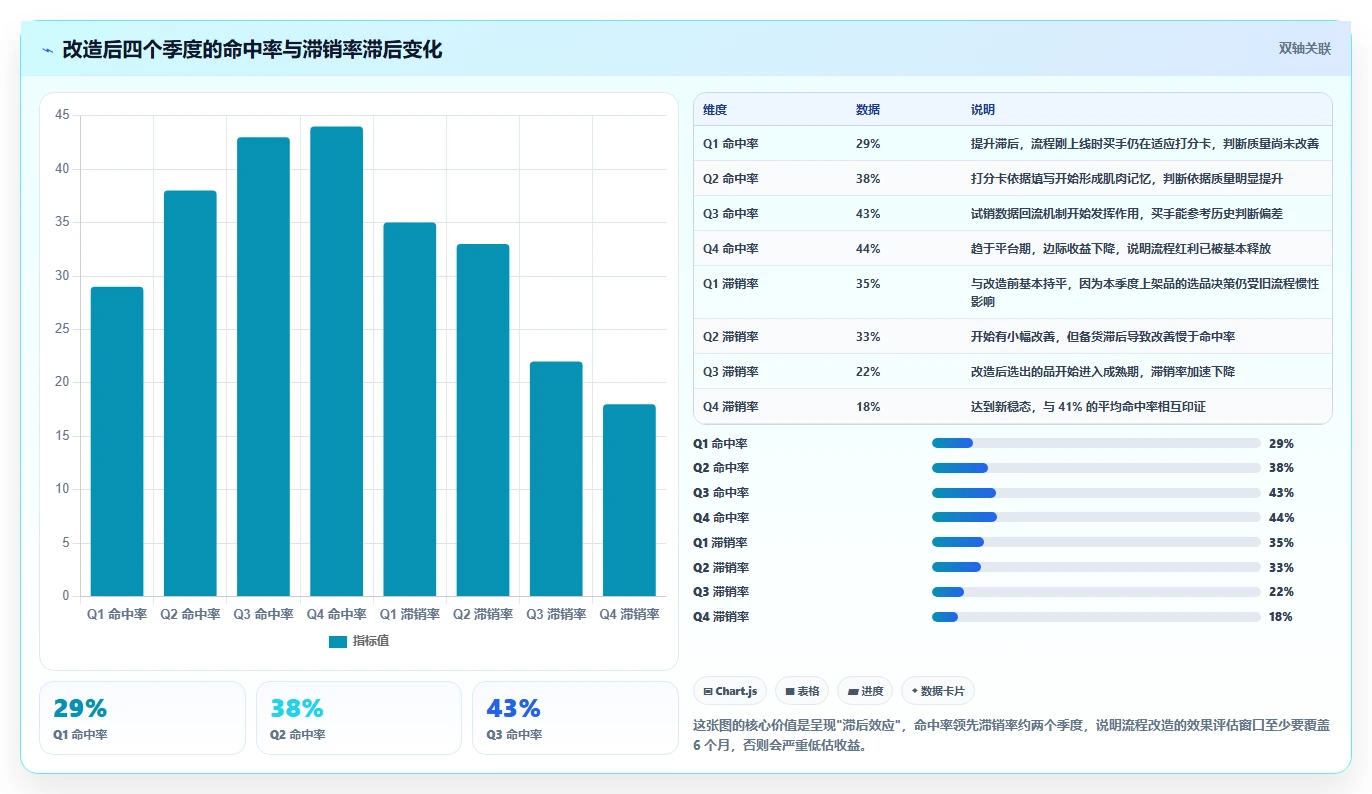1372x794 pixels.
Task: Click the description starting 趋于平台期
Action: click(1121, 249)
